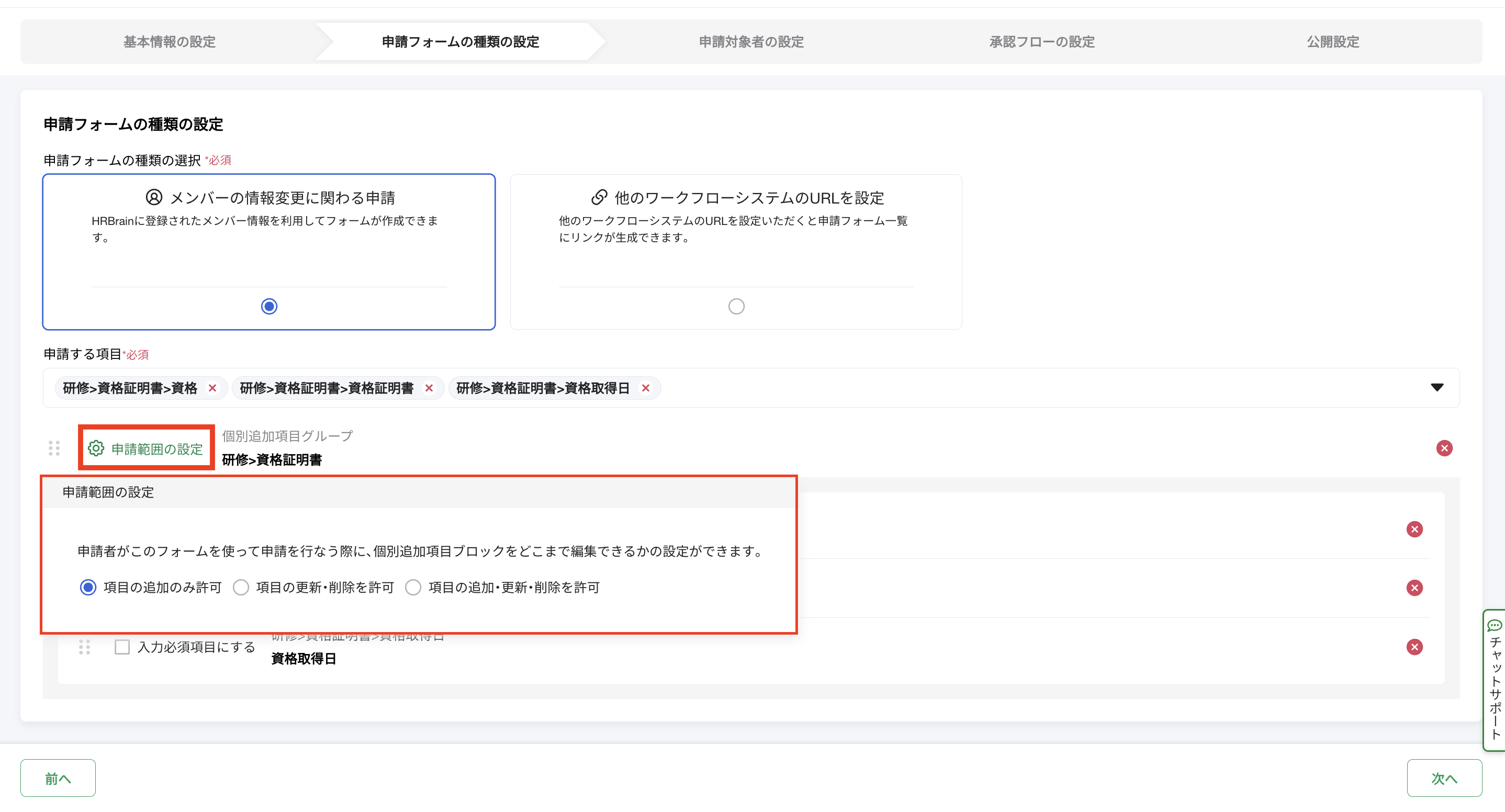Select 項目の追加のみ許可 radio option
The width and height of the screenshot is (1505, 812).
(88, 587)
